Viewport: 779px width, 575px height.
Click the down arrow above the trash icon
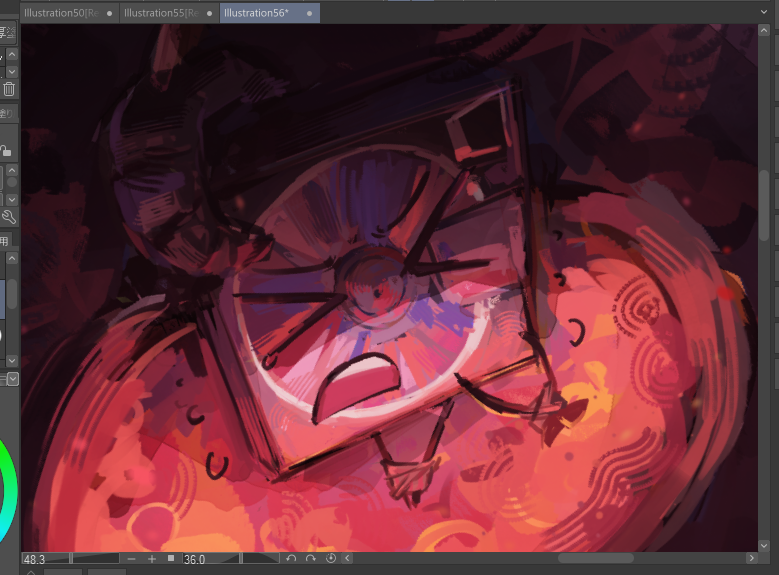click(12, 72)
